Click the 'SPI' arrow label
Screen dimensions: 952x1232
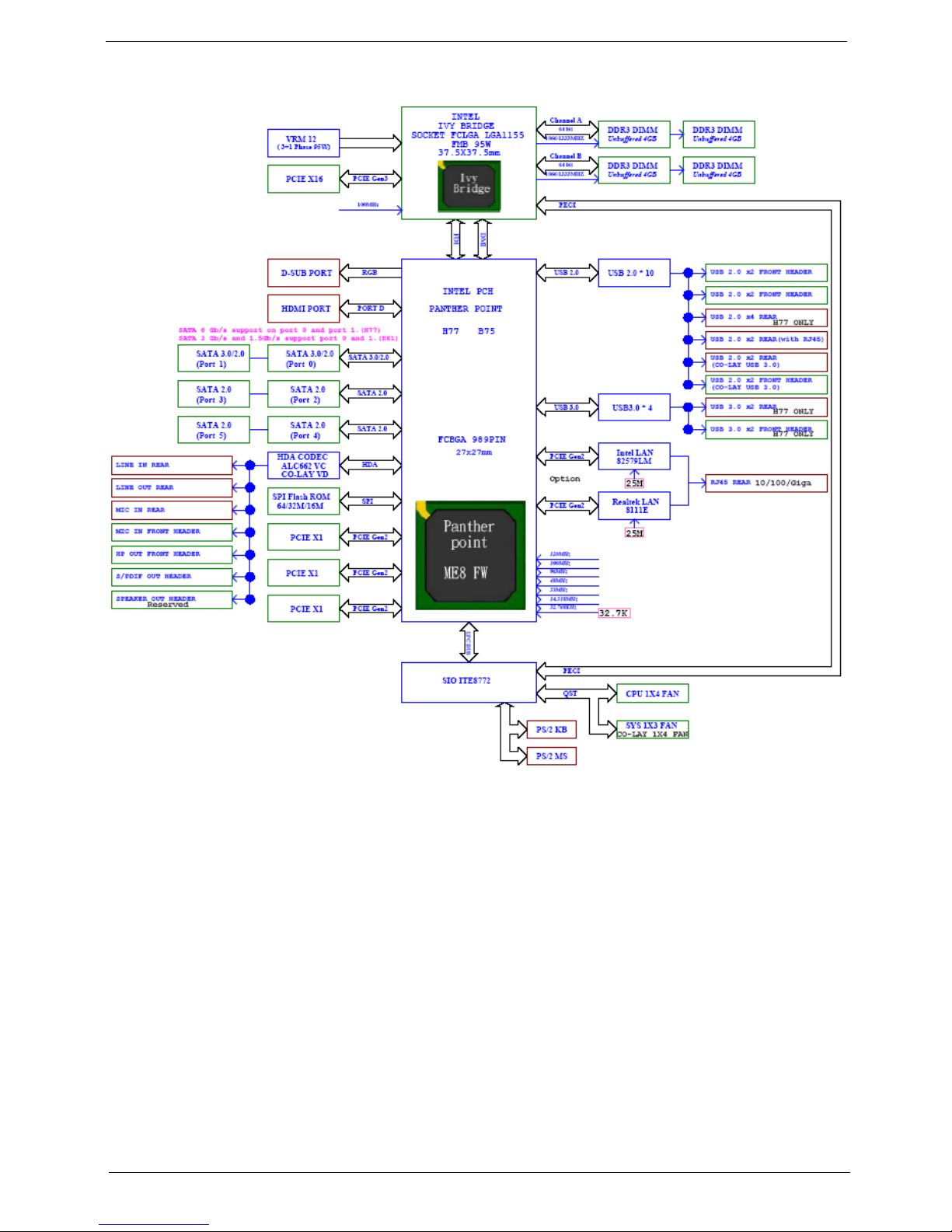[x=368, y=501]
